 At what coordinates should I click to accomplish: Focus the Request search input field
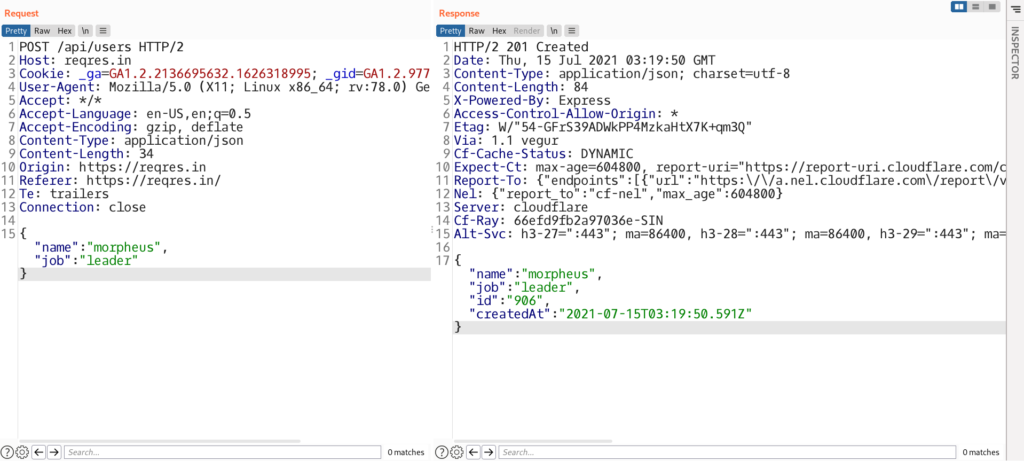(222, 452)
